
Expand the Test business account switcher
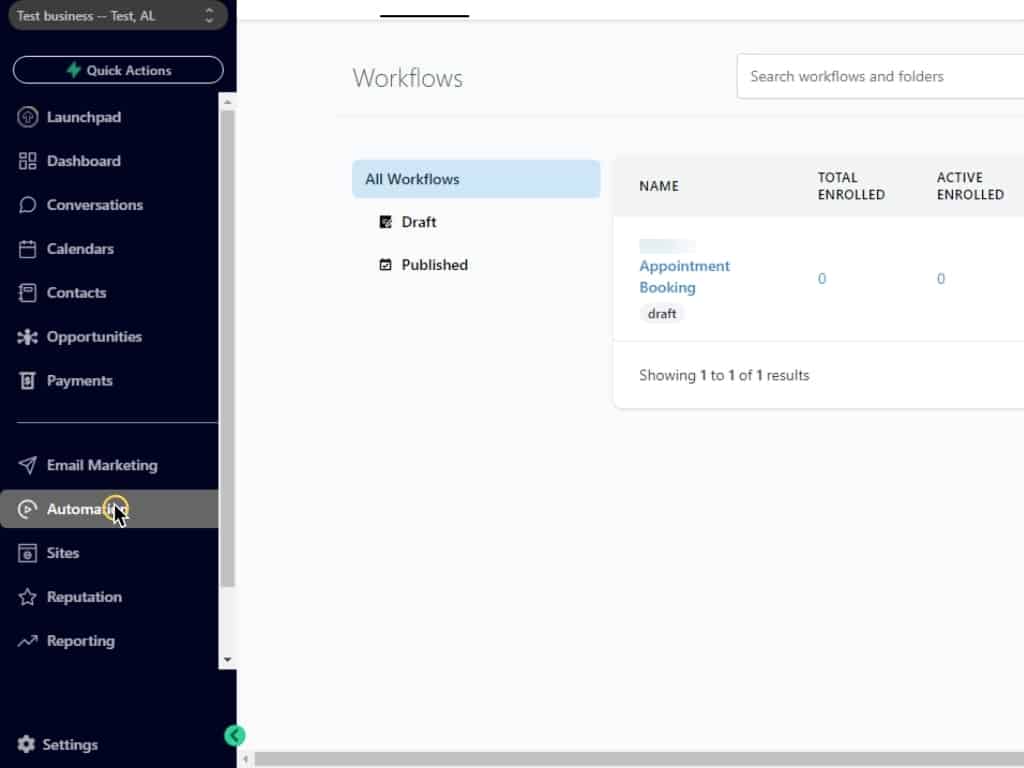[115, 16]
